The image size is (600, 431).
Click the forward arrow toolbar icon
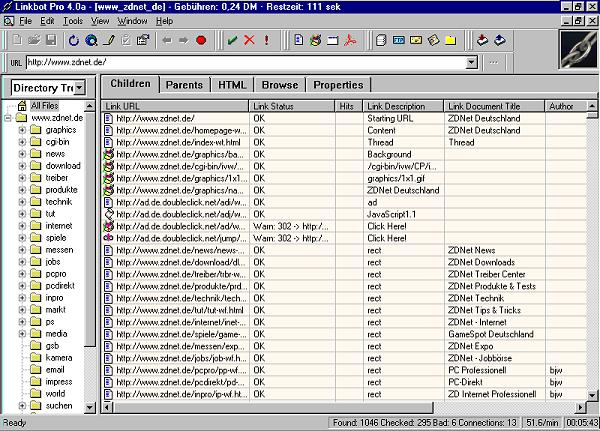184,40
